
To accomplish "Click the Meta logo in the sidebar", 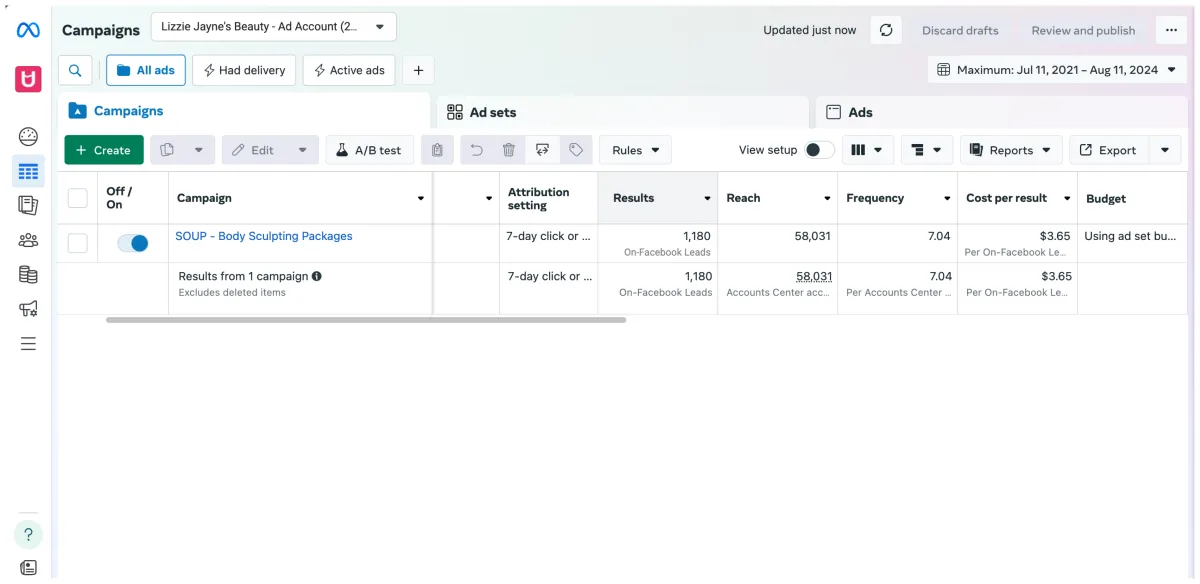I will (28, 30).
